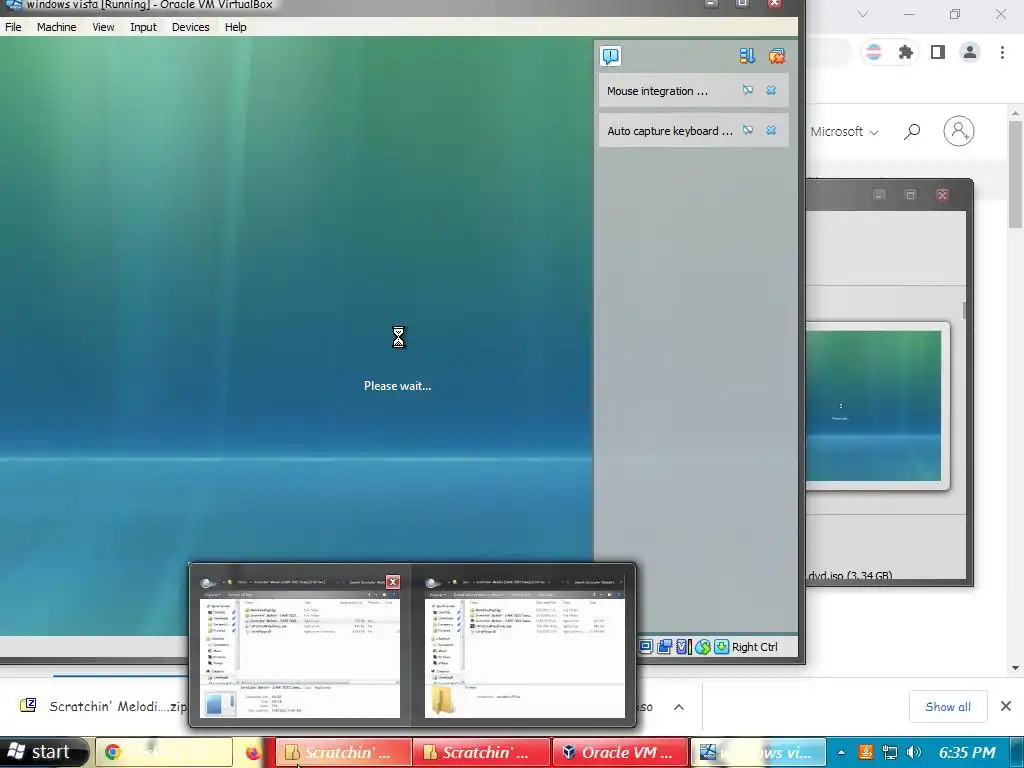The image size is (1024, 768).
Task: Click the Mouse integration notification text
Action: (657, 91)
